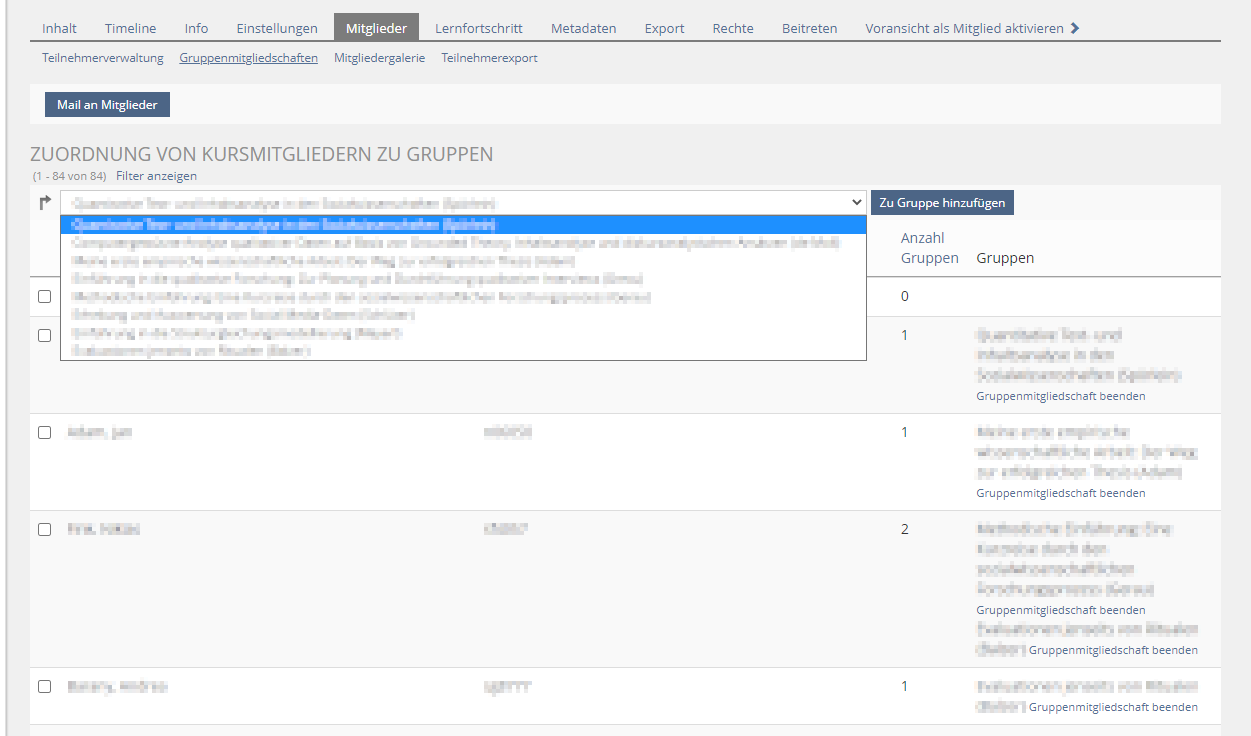Image resolution: width=1251 pixels, height=736 pixels.
Task: Activate Voransicht als Mitglied aktivieren
Action: coord(964,28)
